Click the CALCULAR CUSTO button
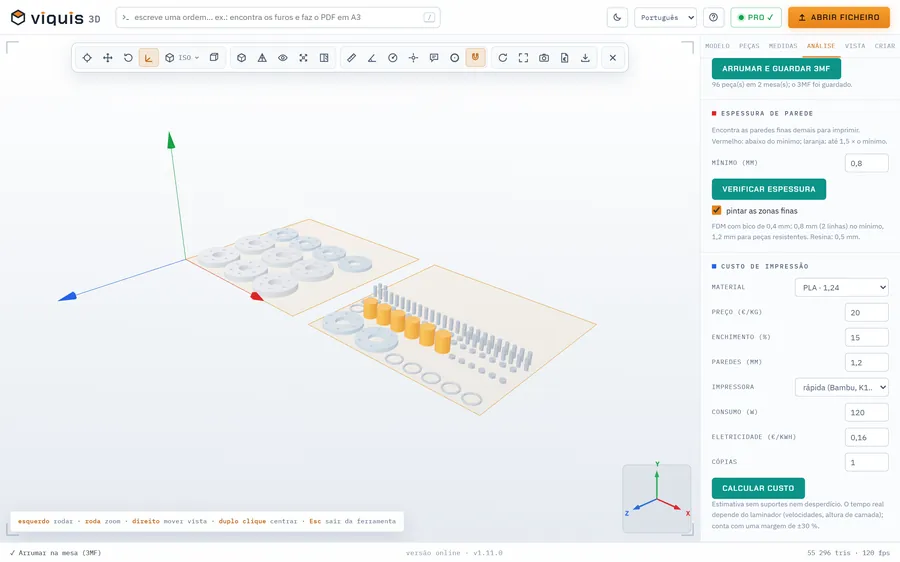The height and width of the screenshot is (562, 900). click(758, 489)
